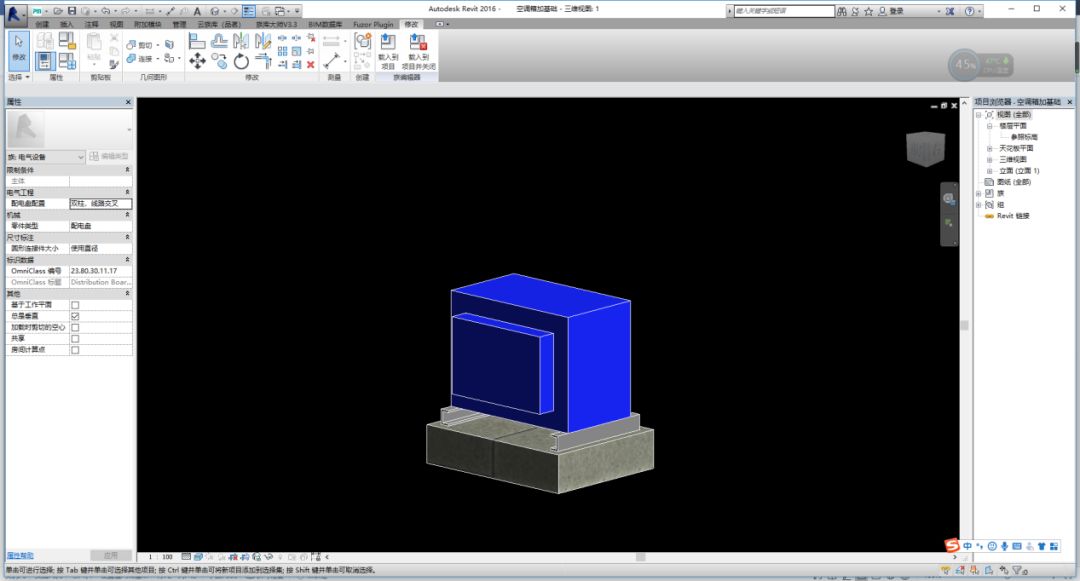Uncheck the 总是垂直 checkbox

coord(75,316)
